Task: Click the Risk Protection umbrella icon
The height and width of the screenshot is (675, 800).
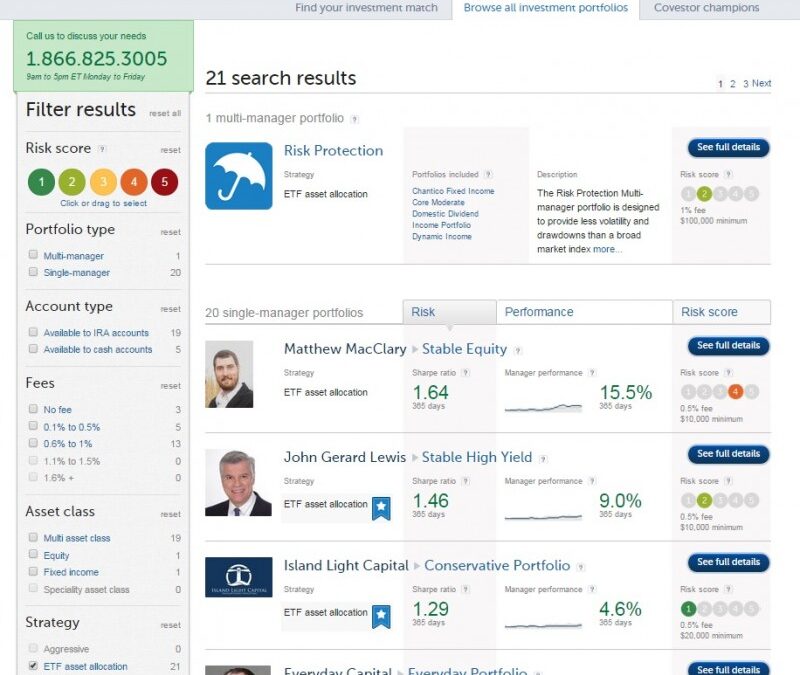Action: pyautogui.click(x=238, y=176)
